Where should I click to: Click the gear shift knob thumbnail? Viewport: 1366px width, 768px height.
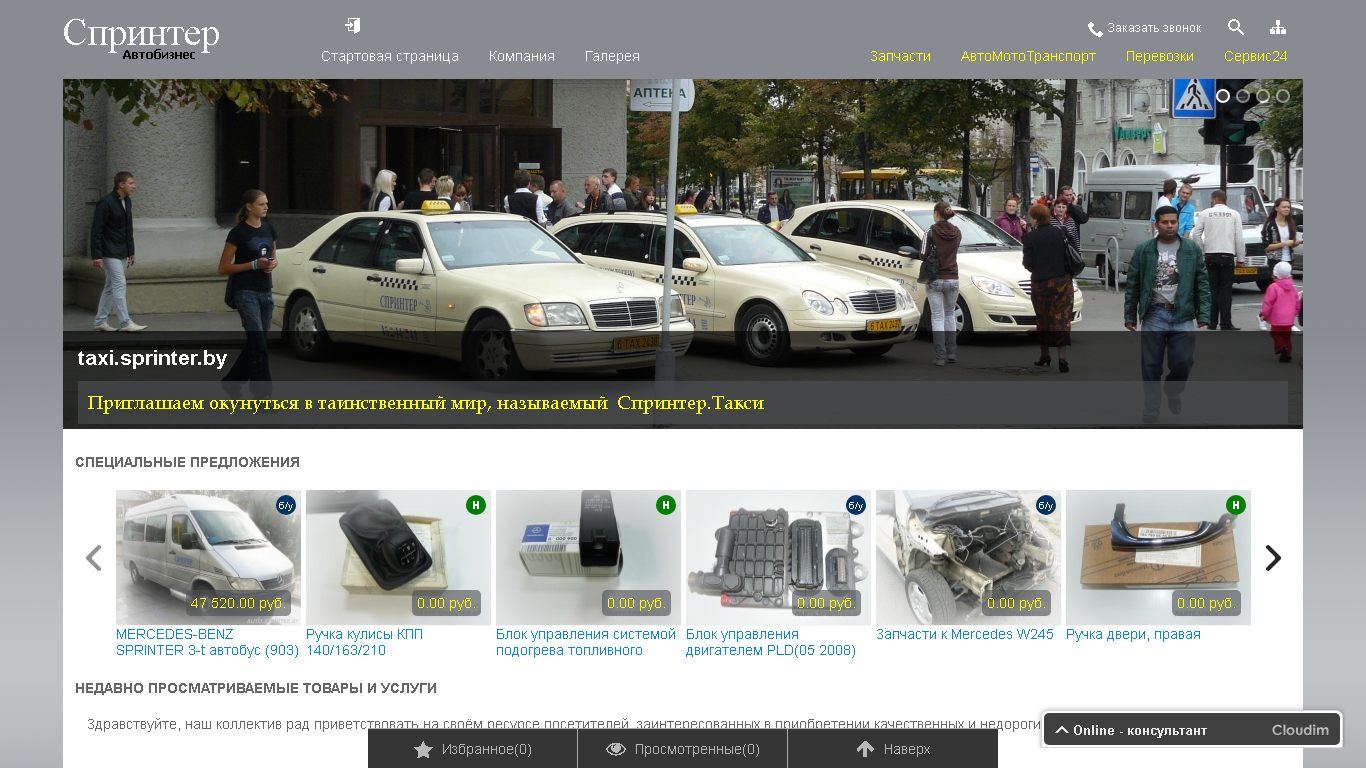[x=398, y=558]
